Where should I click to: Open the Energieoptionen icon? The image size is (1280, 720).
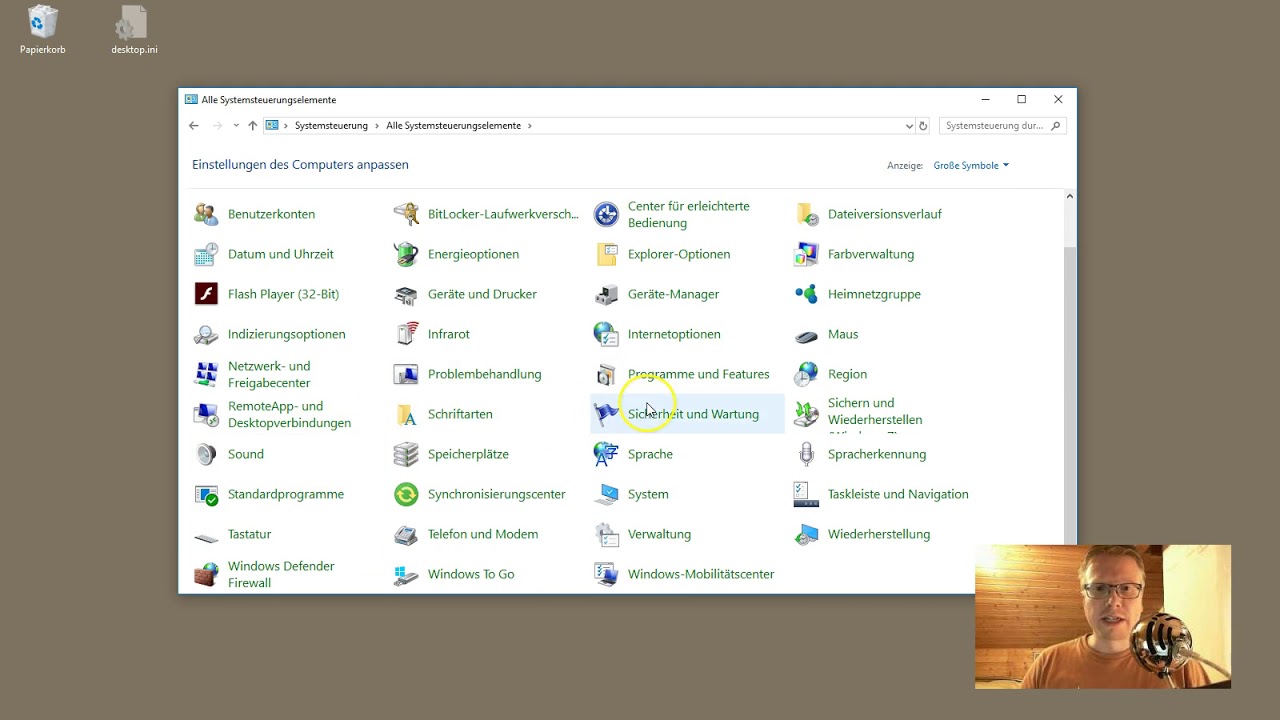pyautogui.click(x=406, y=254)
